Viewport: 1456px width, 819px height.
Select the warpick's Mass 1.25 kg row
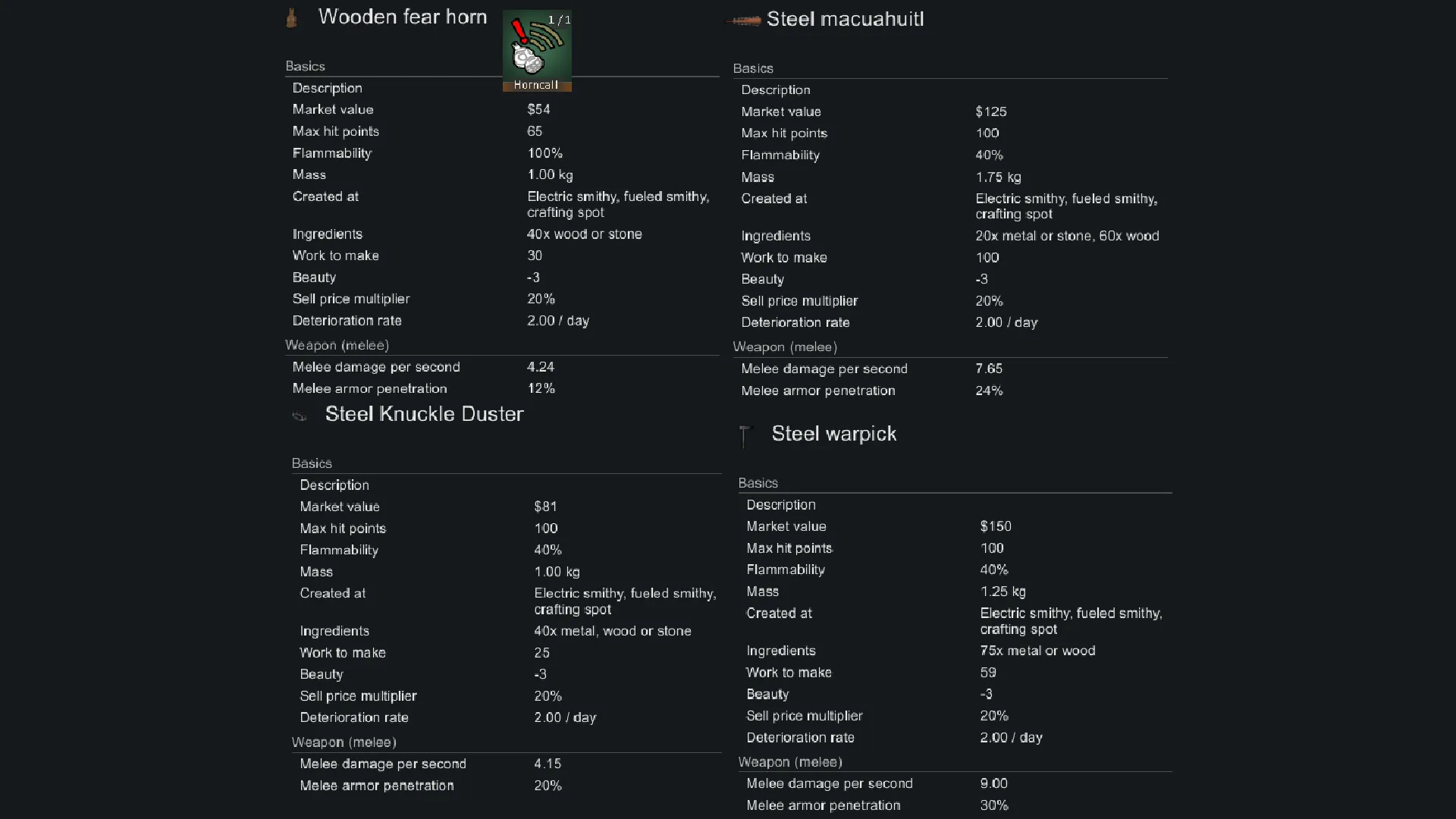(955, 591)
